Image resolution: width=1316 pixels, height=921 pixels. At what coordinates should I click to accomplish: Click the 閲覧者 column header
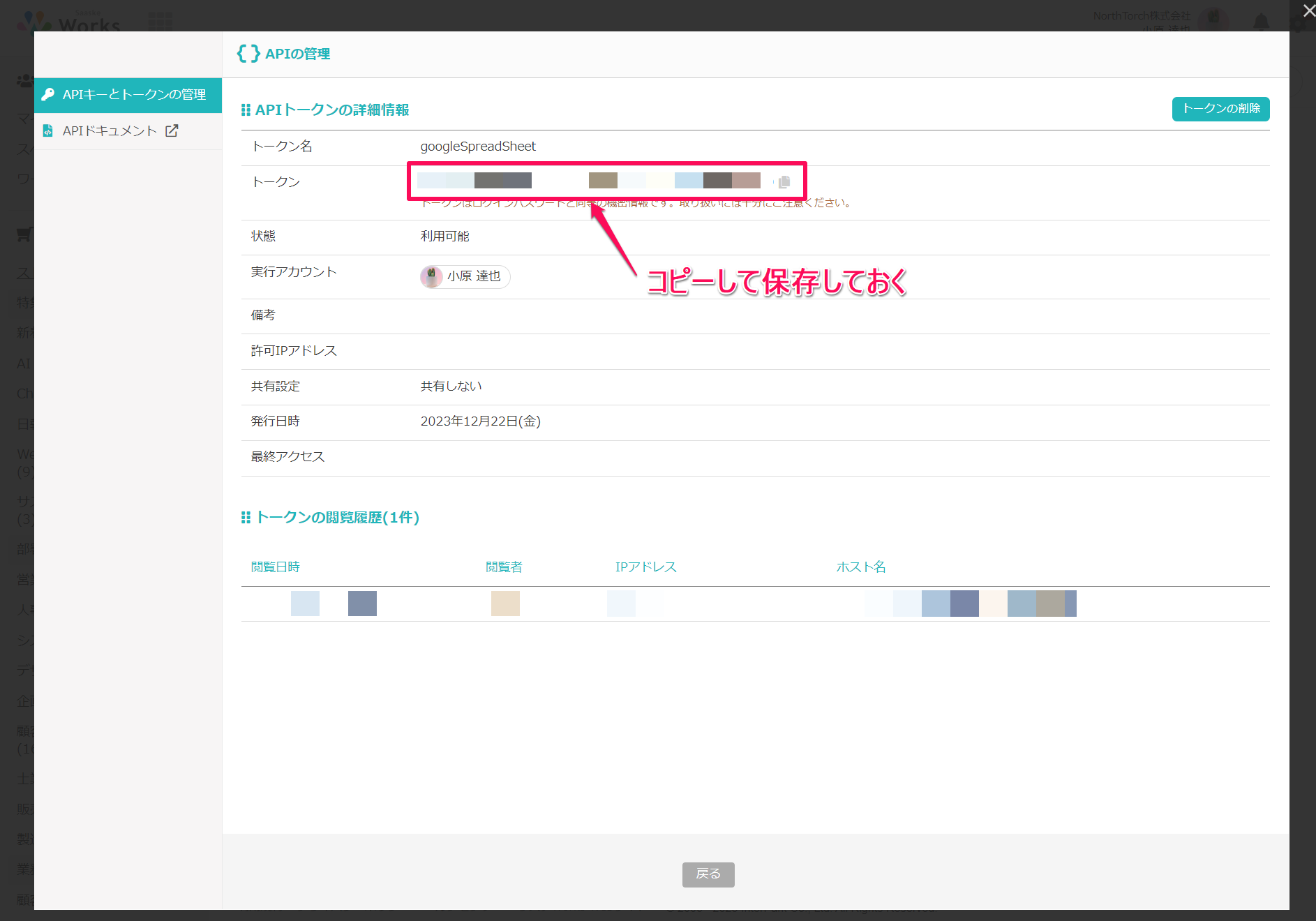(504, 567)
